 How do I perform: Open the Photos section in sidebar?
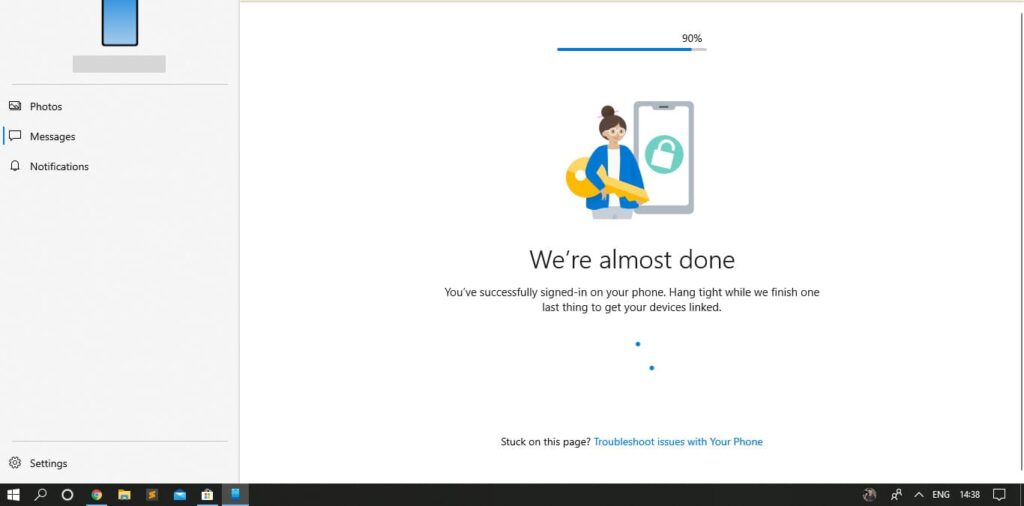pyautogui.click(x=45, y=107)
